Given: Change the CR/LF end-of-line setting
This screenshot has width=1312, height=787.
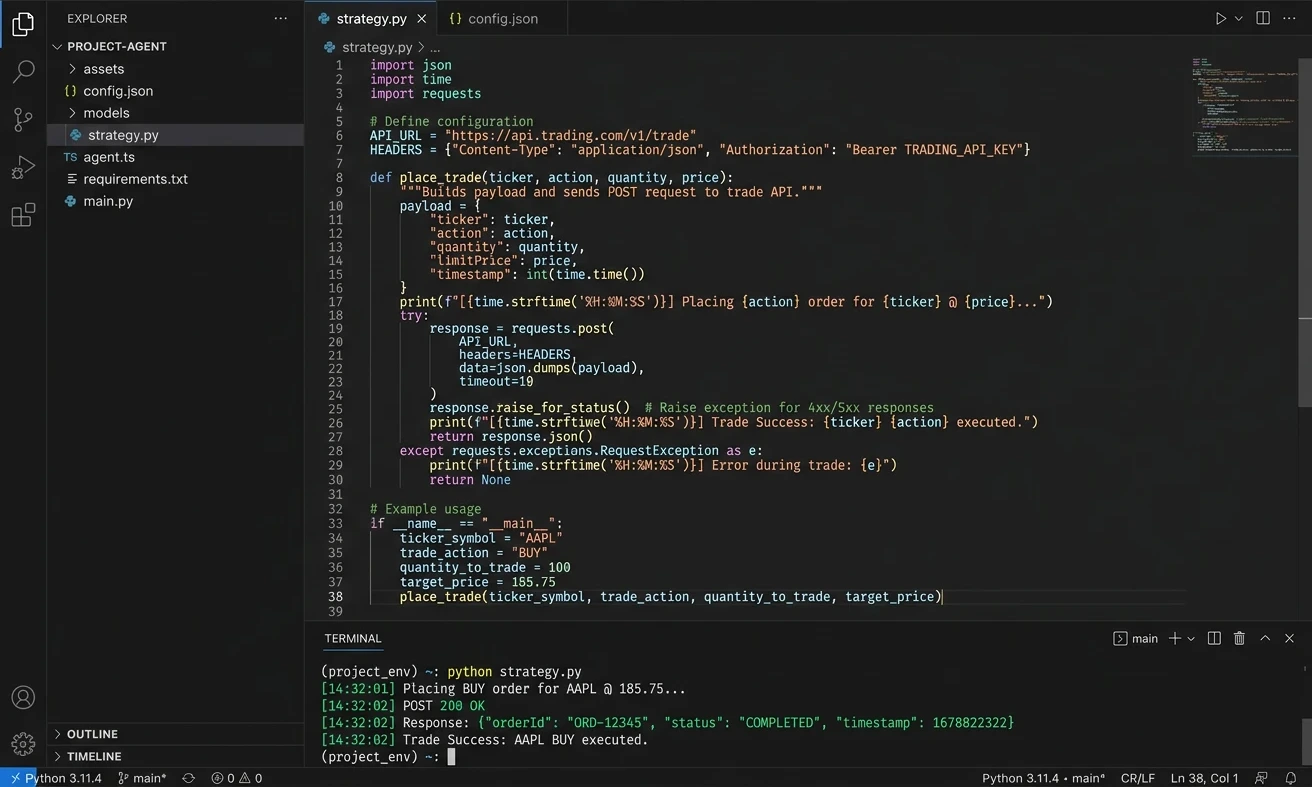Looking at the screenshot, I should click(x=1138, y=778).
